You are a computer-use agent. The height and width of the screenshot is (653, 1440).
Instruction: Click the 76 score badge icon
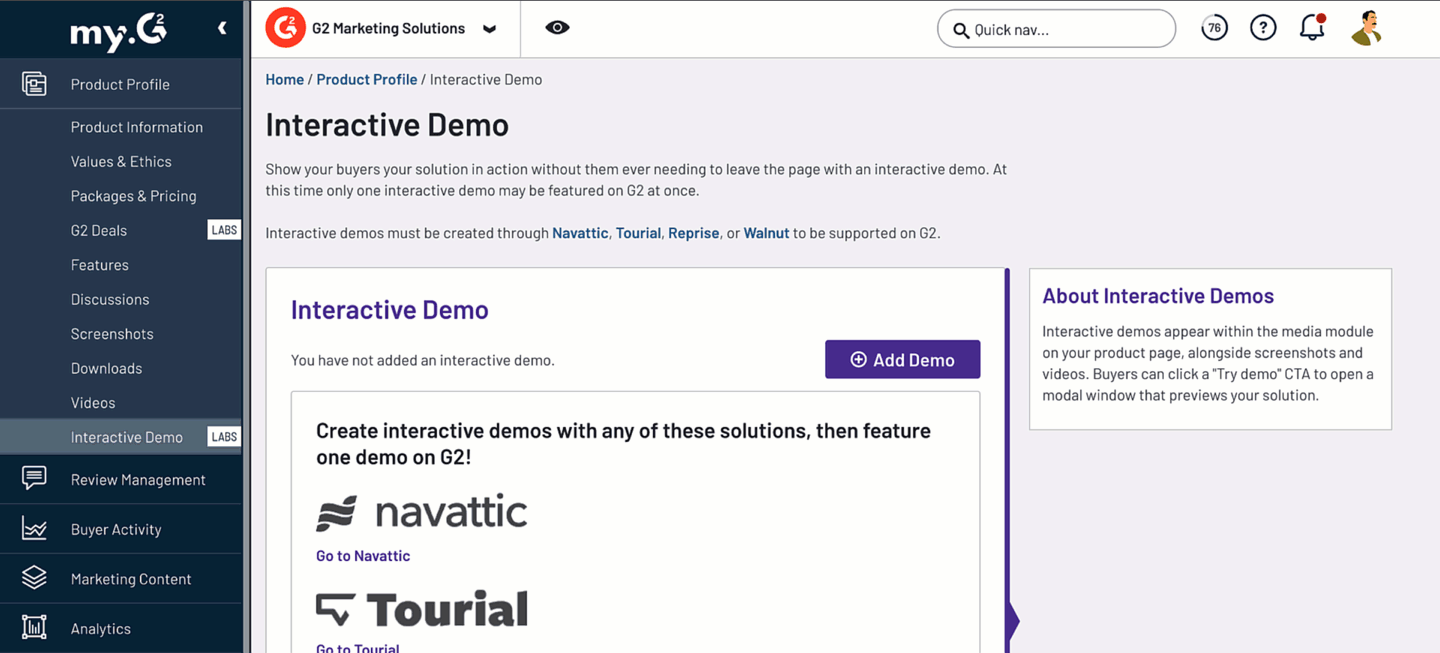coord(1214,28)
